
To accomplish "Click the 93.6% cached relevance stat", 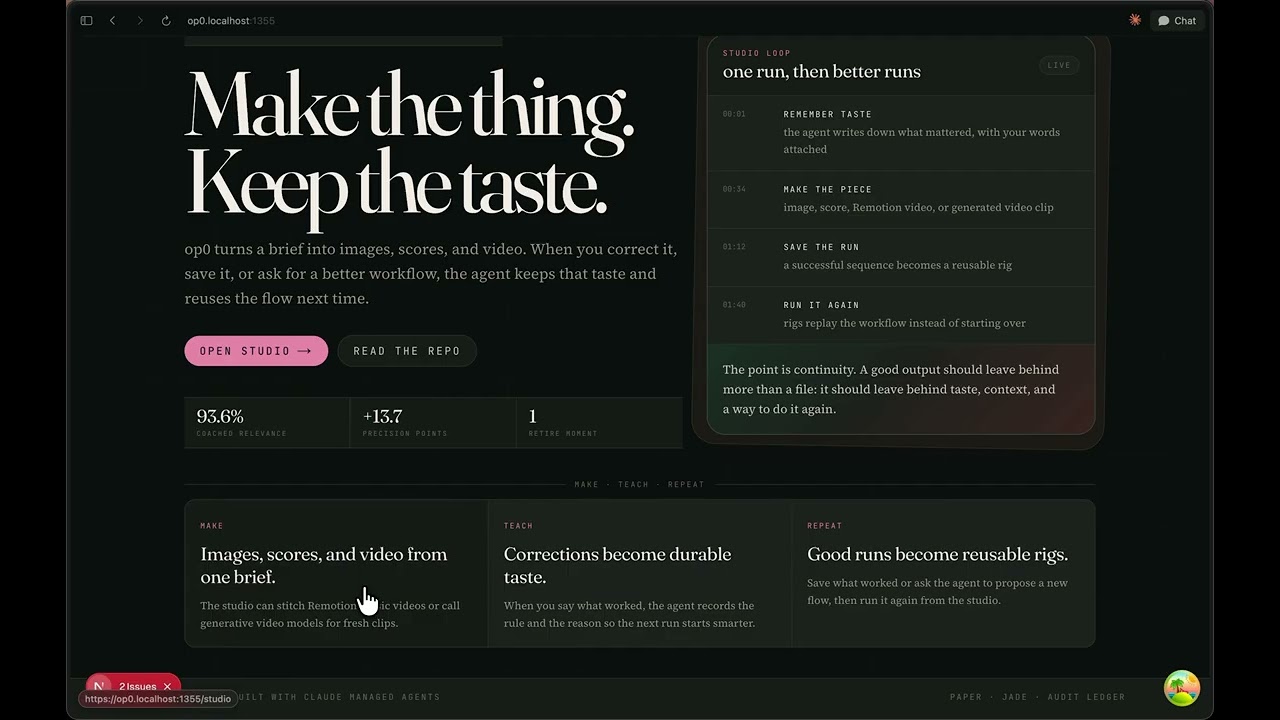I will (267, 422).
